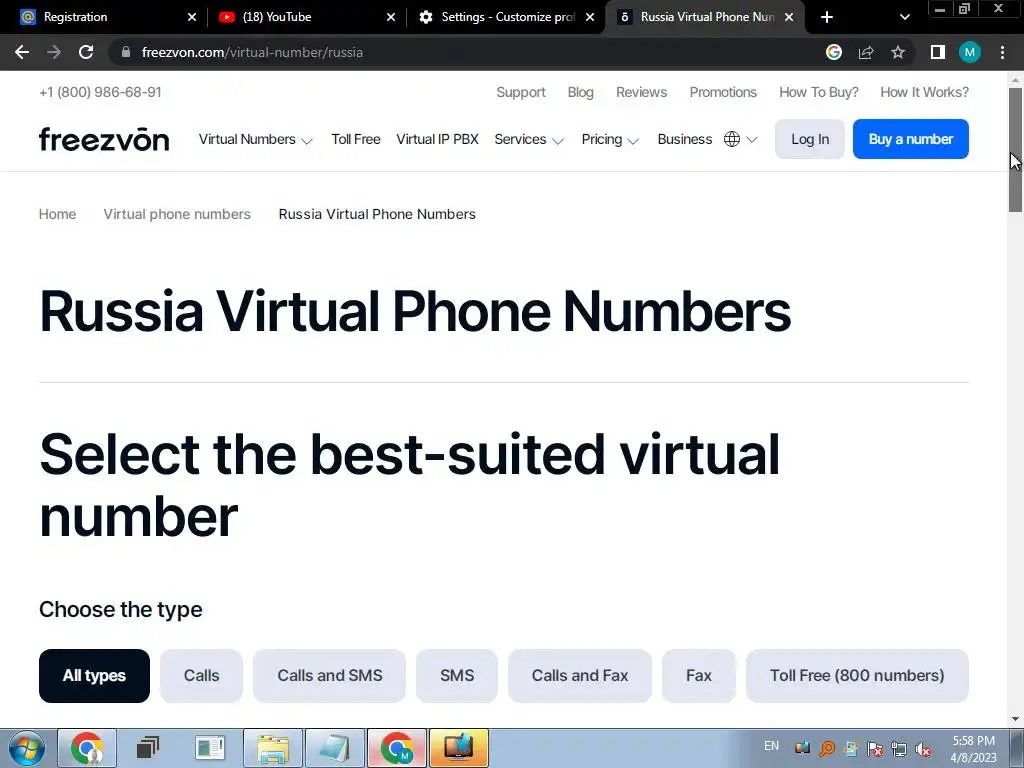Go to Home breadcrumb
Image resolution: width=1024 pixels, height=768 pixels.
[x=57, y=214]
